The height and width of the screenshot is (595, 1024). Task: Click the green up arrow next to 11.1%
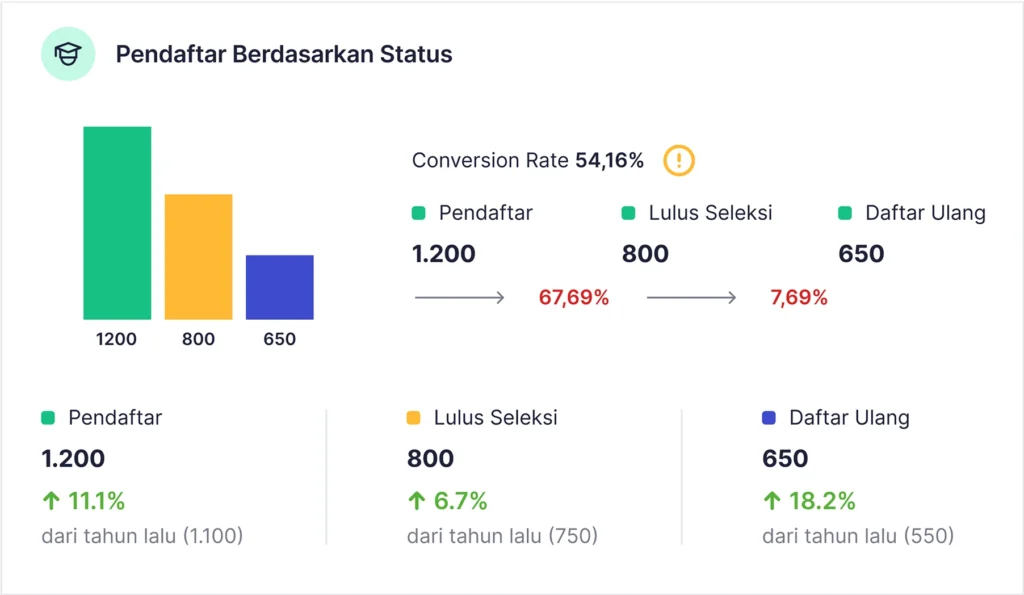50,501
